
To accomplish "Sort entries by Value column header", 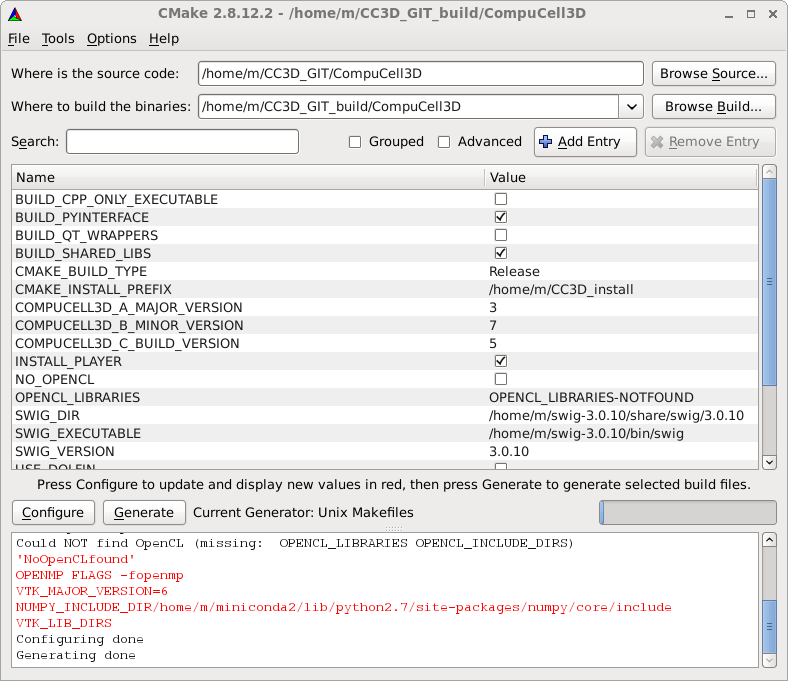I will pyautogui.click(x=620, y=177).
